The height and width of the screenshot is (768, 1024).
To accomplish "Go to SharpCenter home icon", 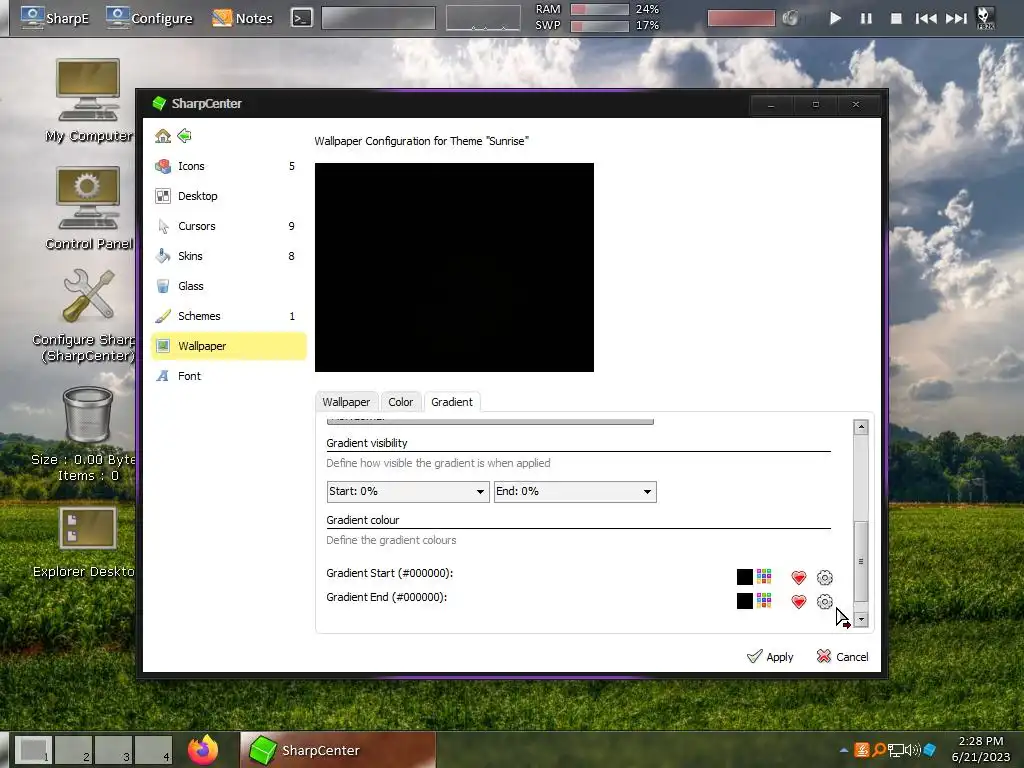I will (x=163, y=136).
